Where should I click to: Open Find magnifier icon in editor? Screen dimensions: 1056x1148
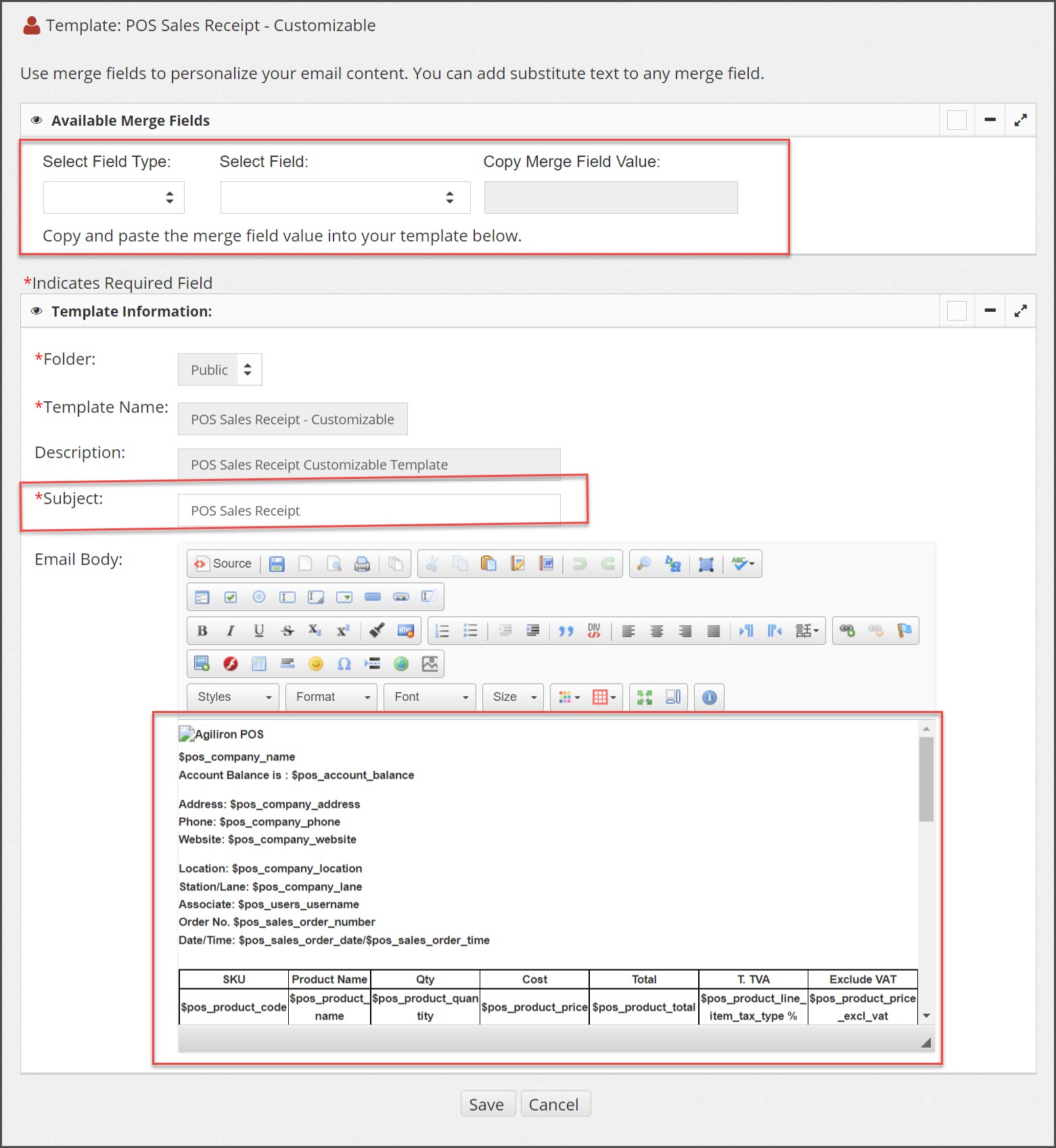click(x=644, y=564)
